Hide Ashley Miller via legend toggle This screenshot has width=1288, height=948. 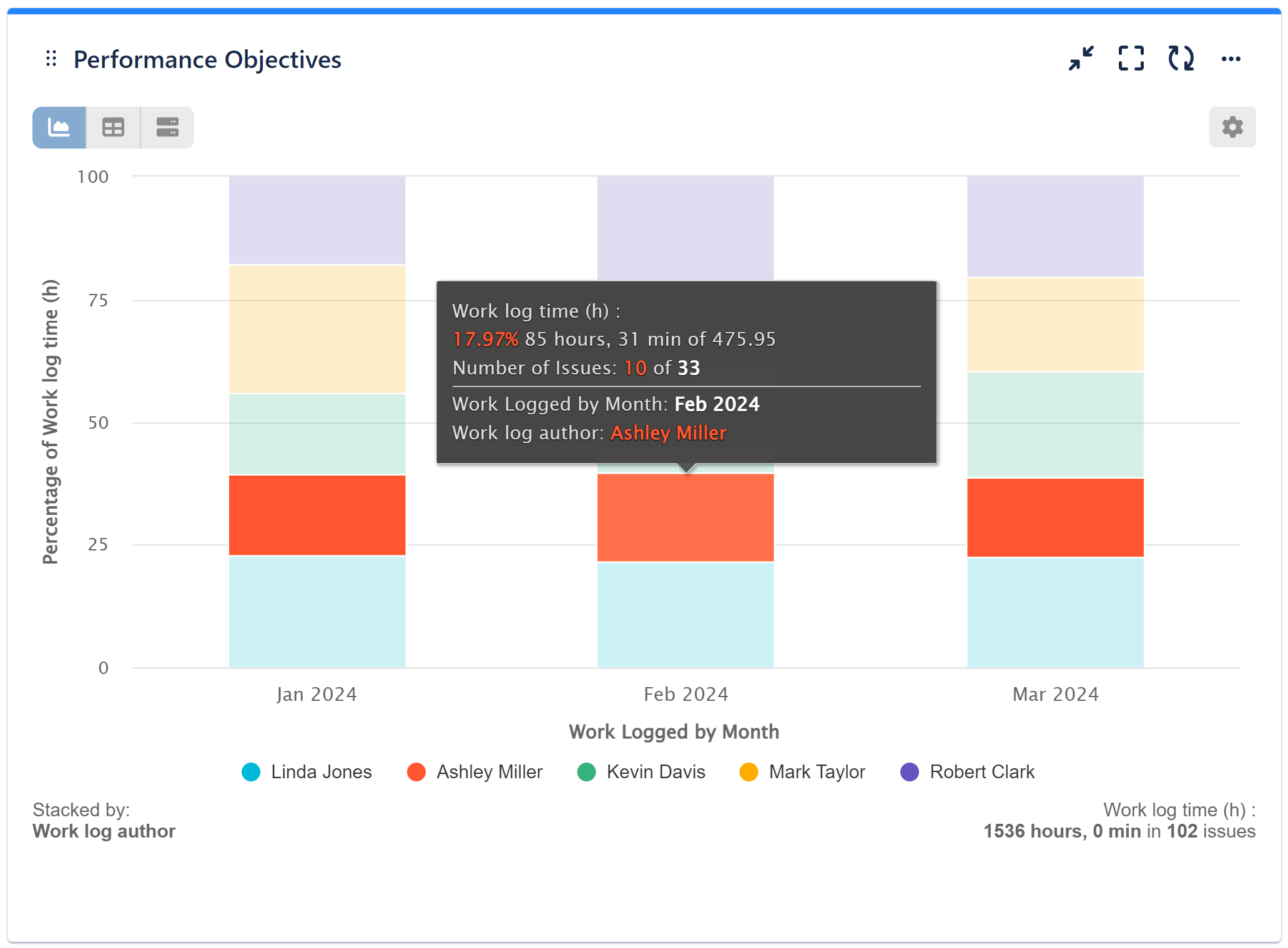coord(476,771)
